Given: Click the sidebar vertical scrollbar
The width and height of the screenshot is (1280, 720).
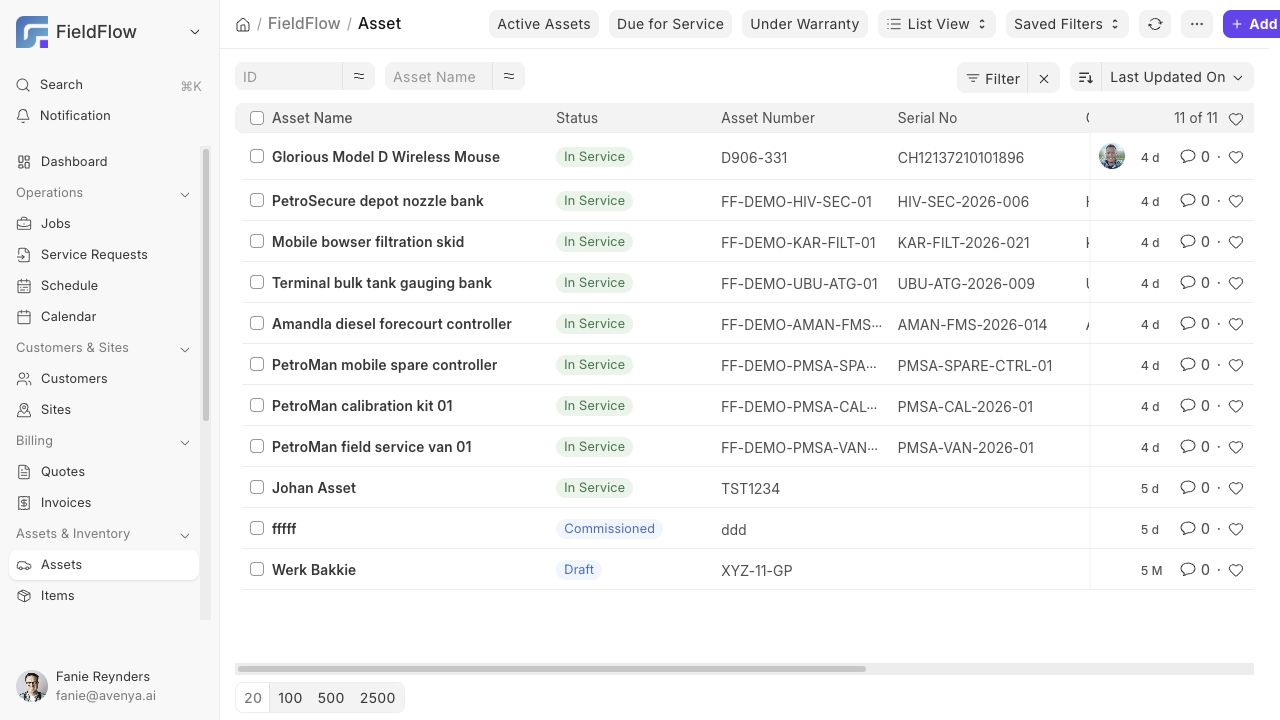Looking at the screenshot, I should click(206, 284).
